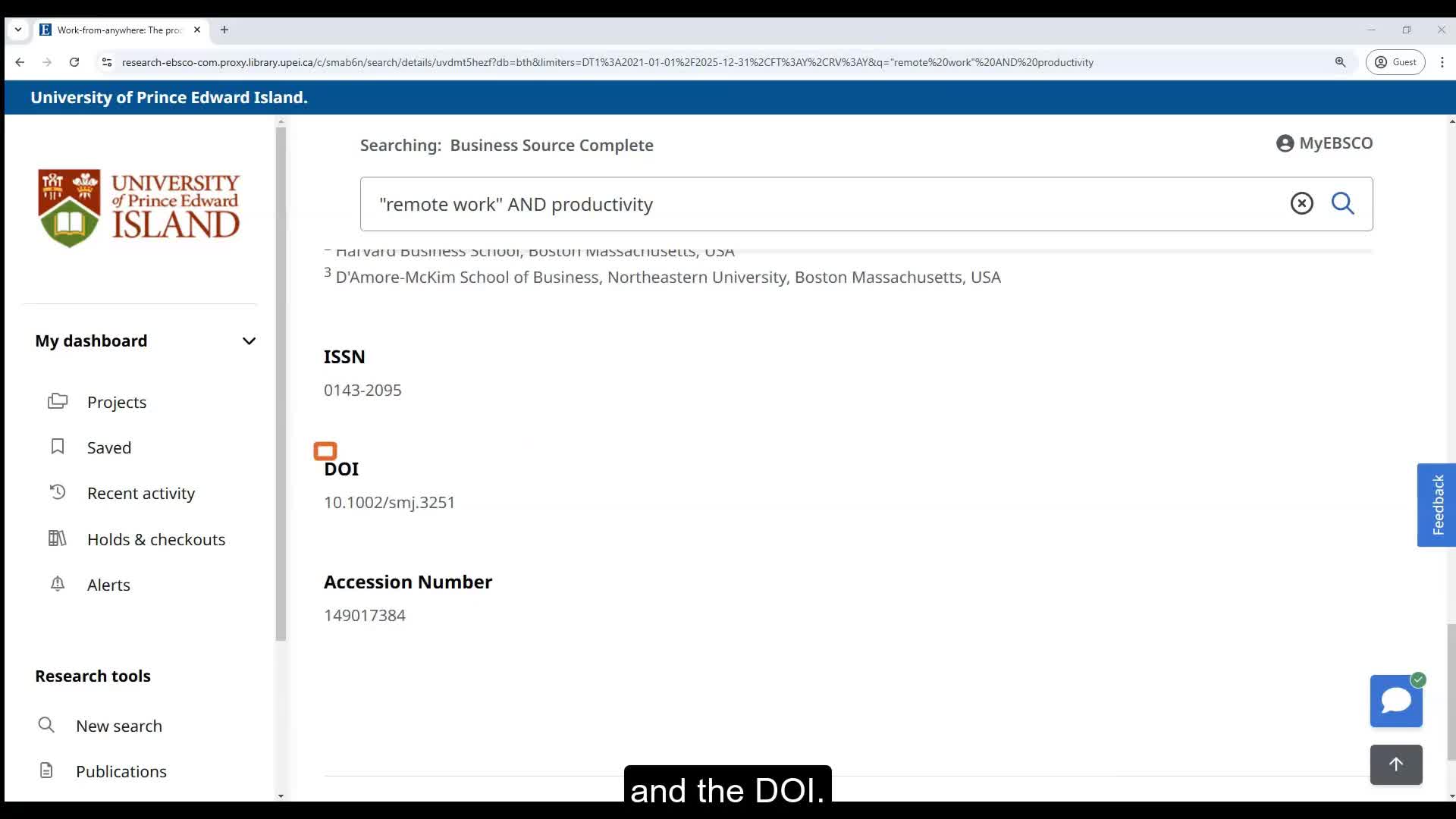Image resolution: width=1456 pixels, height=819 pixels.
Task: Open the browser tab list dropdown
Action: (18, 30)
